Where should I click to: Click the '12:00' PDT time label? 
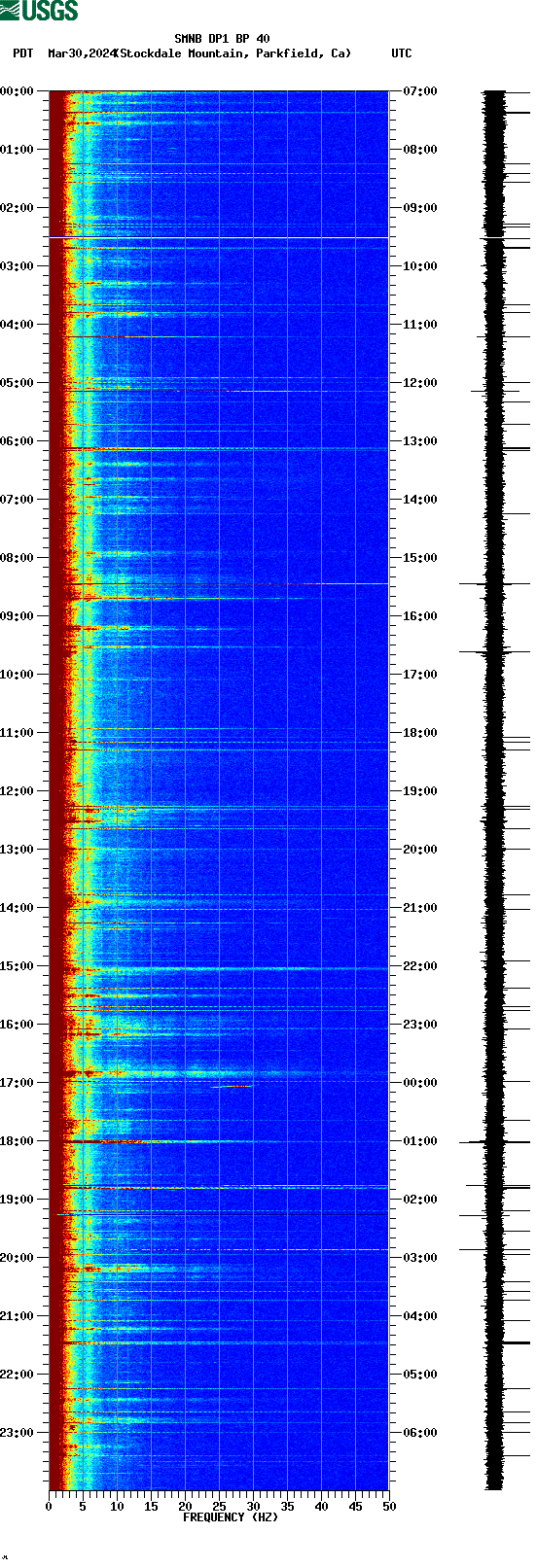(17, 791)
